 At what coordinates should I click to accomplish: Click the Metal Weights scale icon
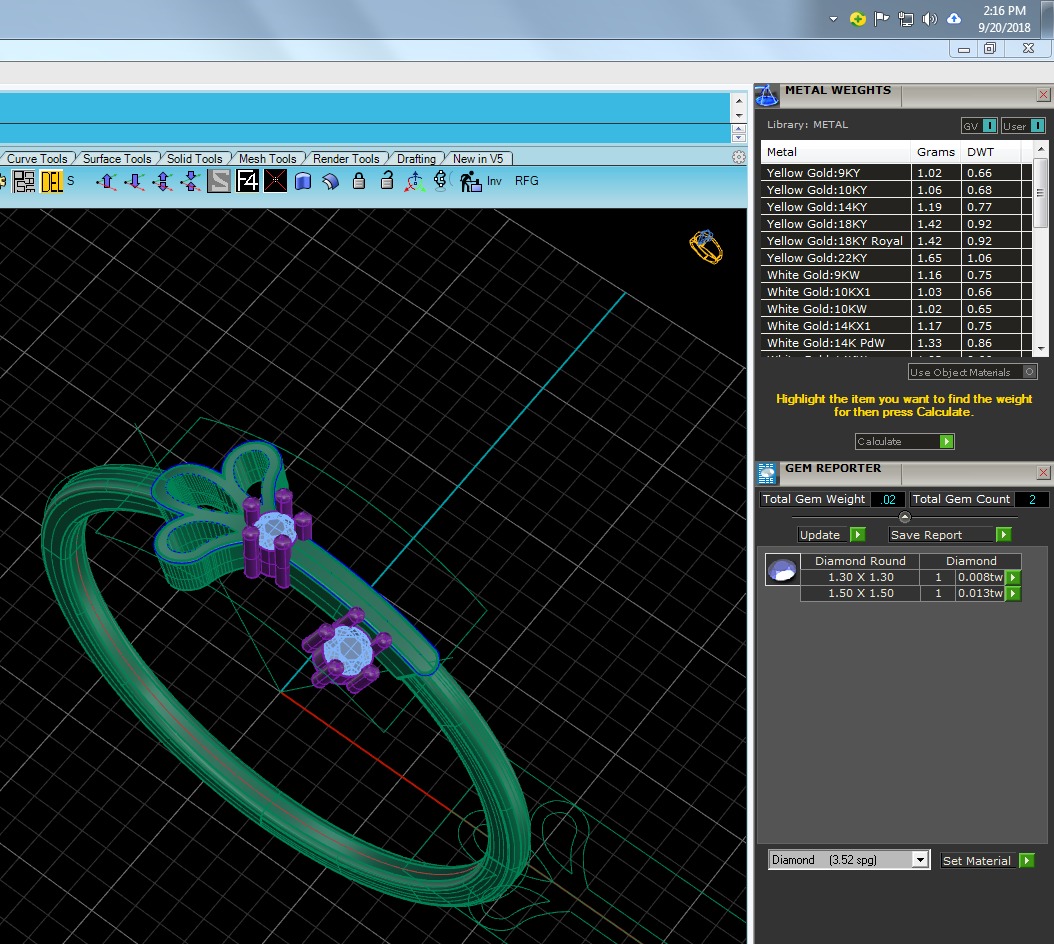(767, 95)
